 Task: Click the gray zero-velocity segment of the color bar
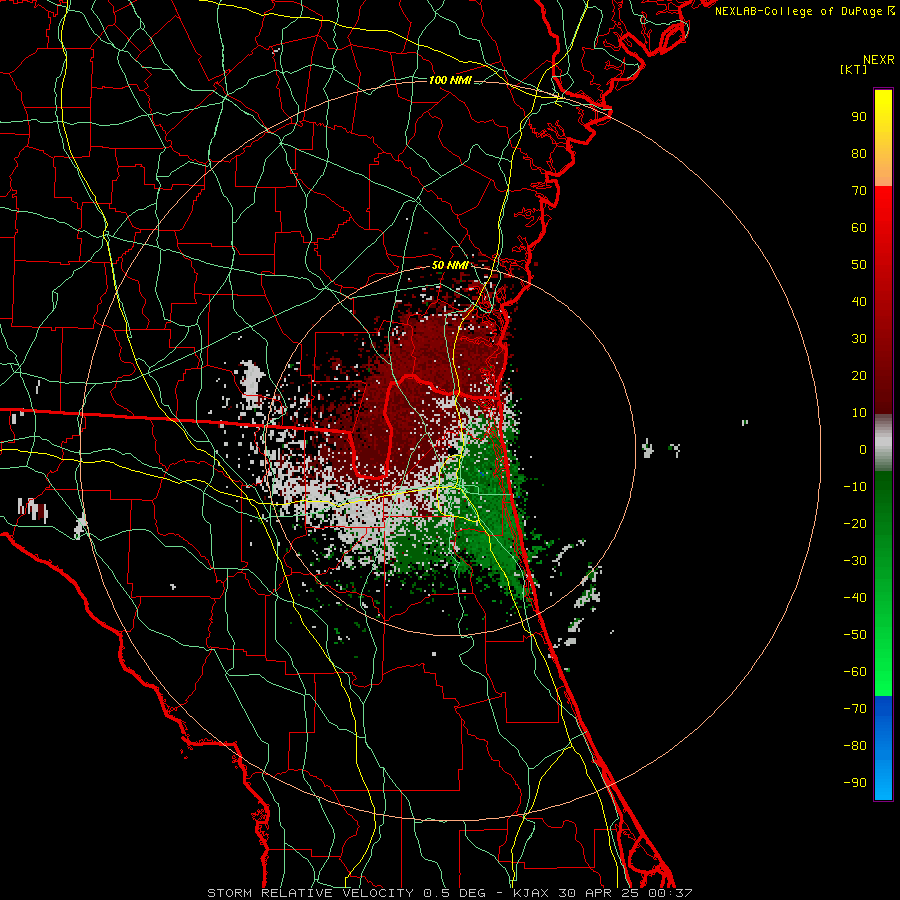tap(883, 443)
